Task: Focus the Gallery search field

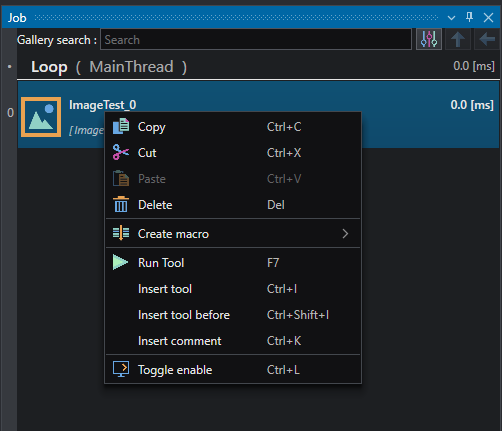Action: pyautogui.click(x=256, y=40)
